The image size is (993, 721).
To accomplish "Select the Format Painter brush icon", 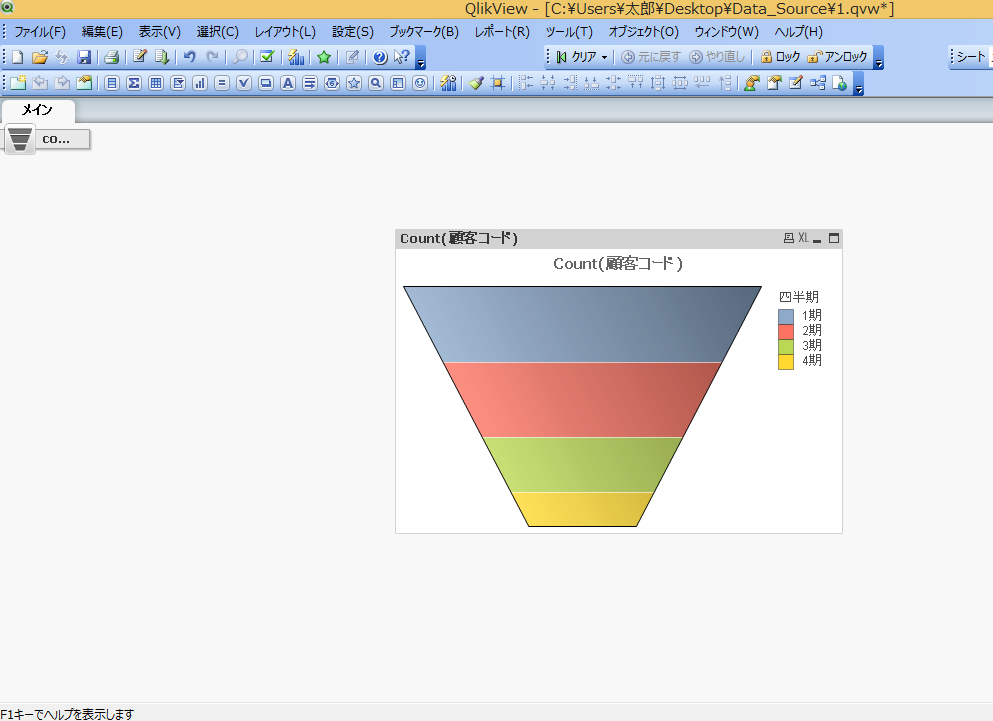I will tap(476, 83).
